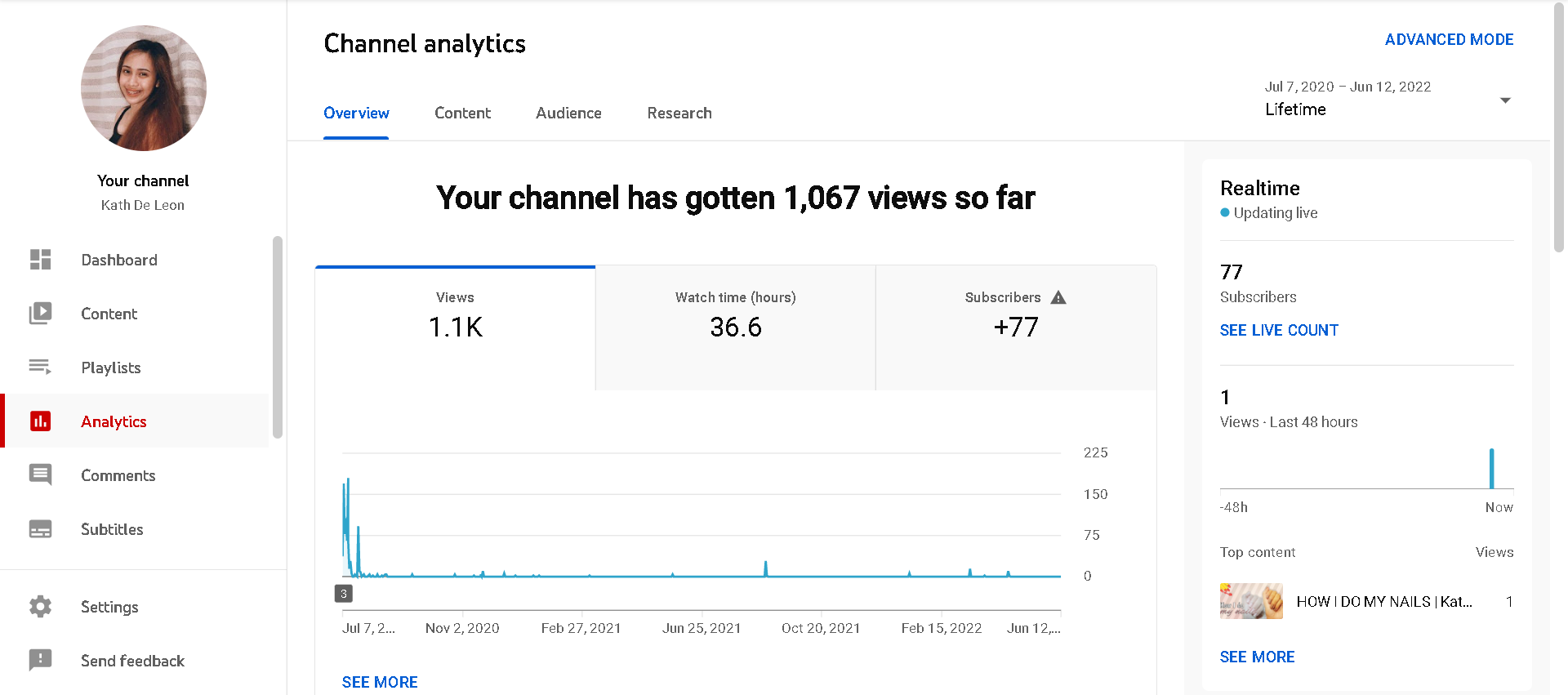1568x695 pixels.
Task: Select the Watch time (hours) metric card
Action: [x=735, y=327]
